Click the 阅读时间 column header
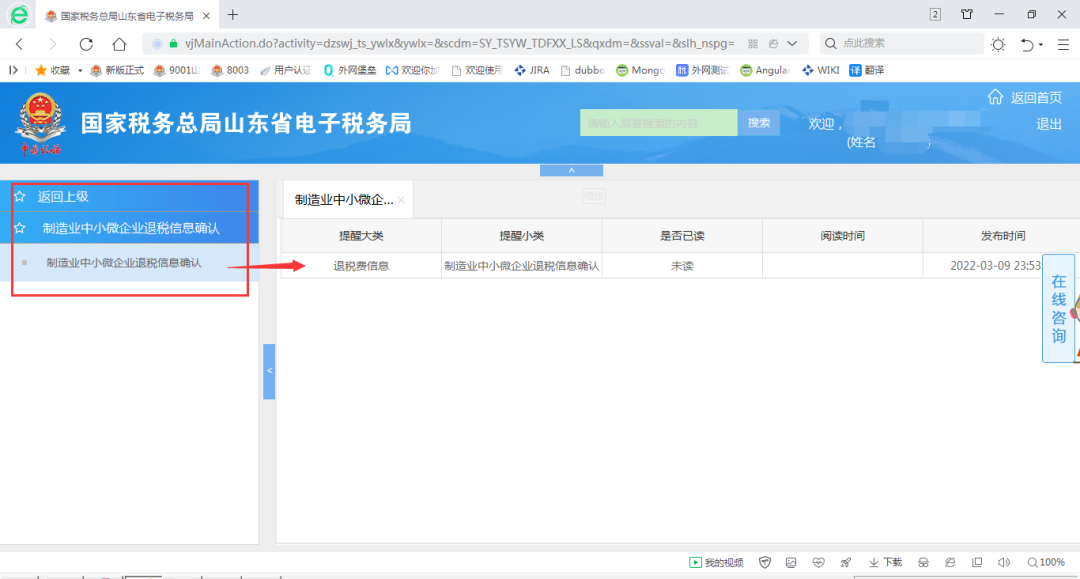The height and width of the screenshot is (579, 1080). pyautogui.click(x=842, y=235)
